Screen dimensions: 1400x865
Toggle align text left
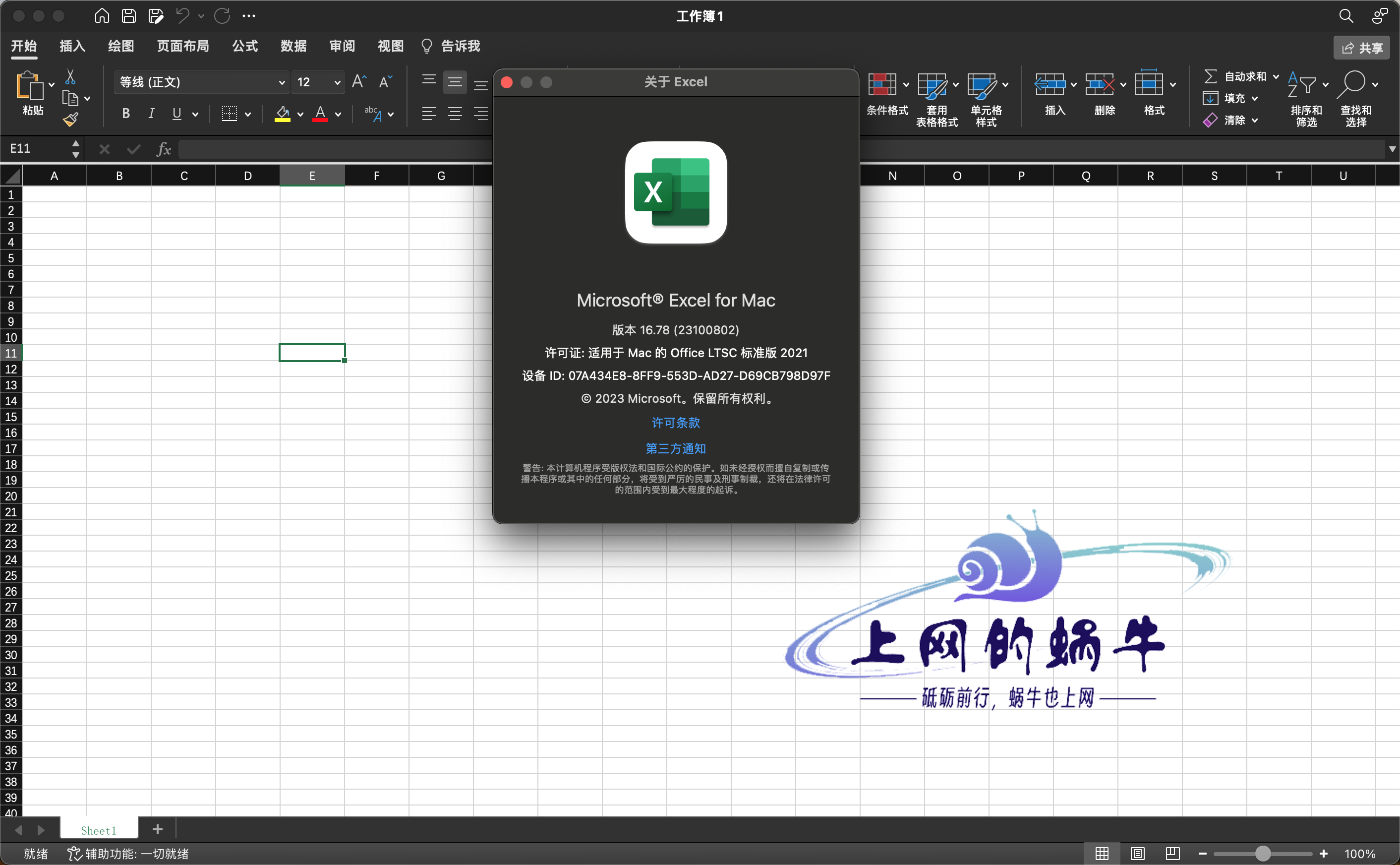(x=429, y=114)
